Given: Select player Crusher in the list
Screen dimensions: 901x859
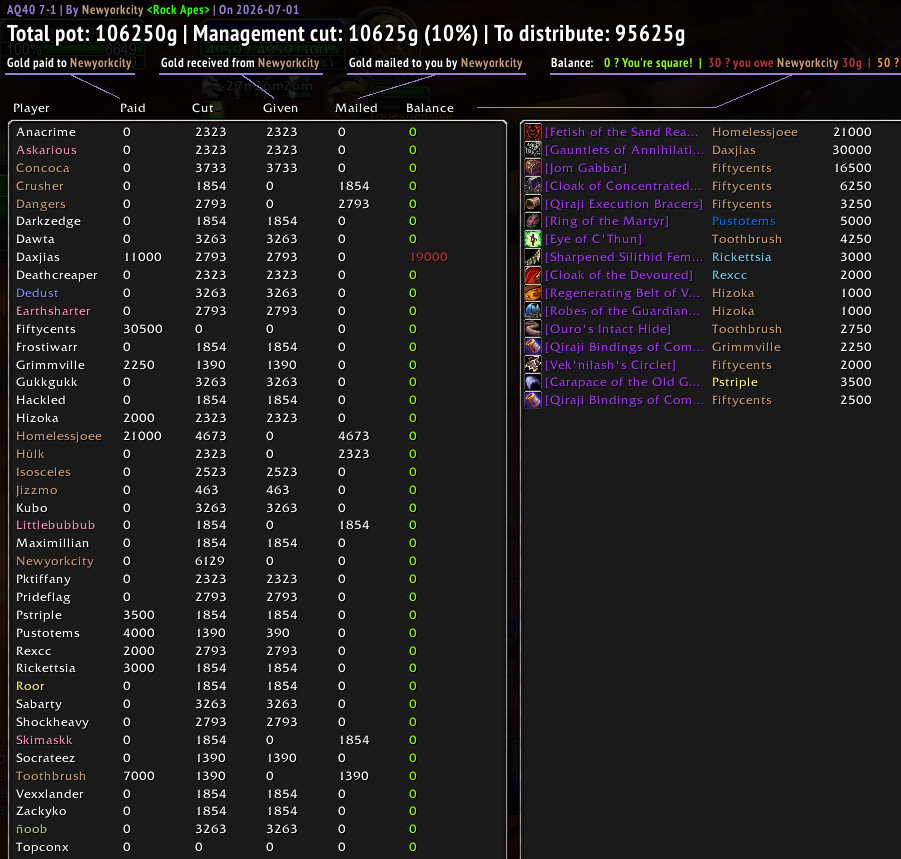Looking at the screenshot, I should (40, 186).
